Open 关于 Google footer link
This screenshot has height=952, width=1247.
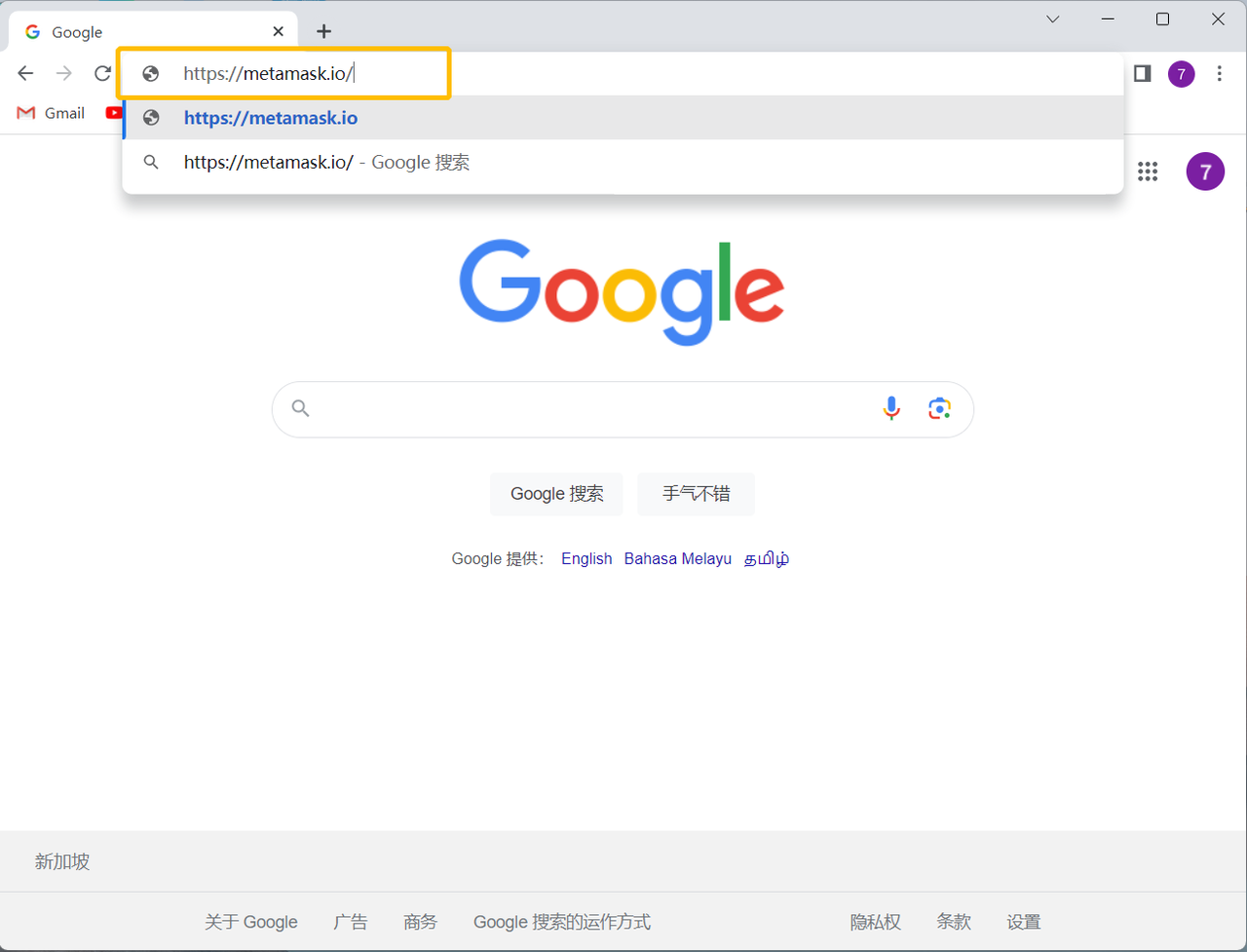pyautogui.click(x=251, y=922)
